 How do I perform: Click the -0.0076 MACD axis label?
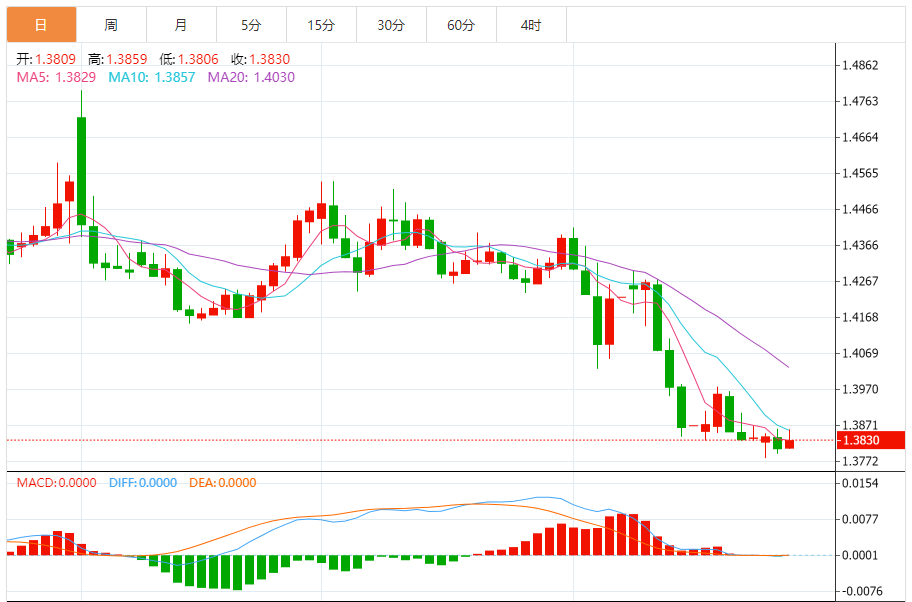[863, 592]
